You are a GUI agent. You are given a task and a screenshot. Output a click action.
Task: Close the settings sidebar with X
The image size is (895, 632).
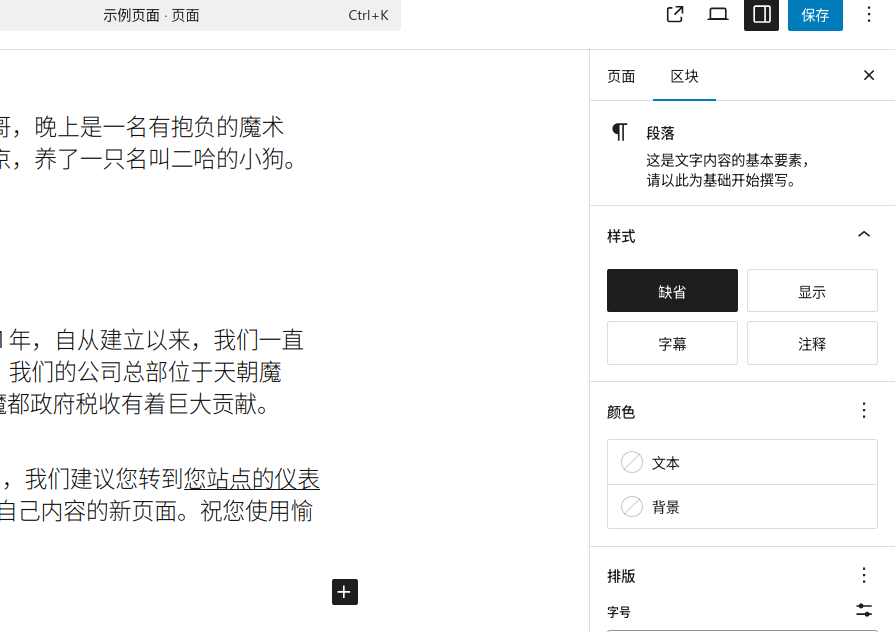(868, 76)
